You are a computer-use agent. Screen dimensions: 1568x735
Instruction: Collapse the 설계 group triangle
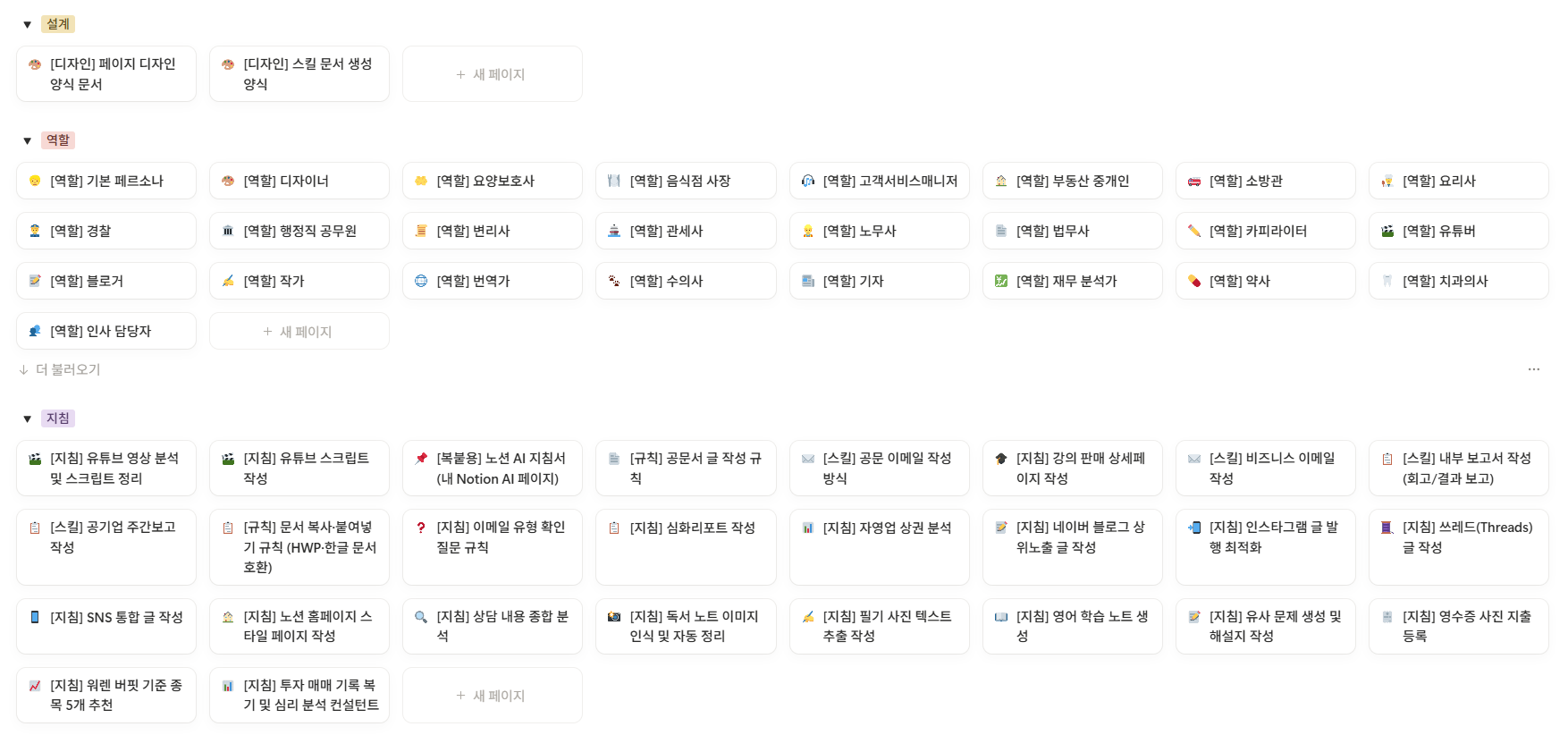(x=28, y=25)
